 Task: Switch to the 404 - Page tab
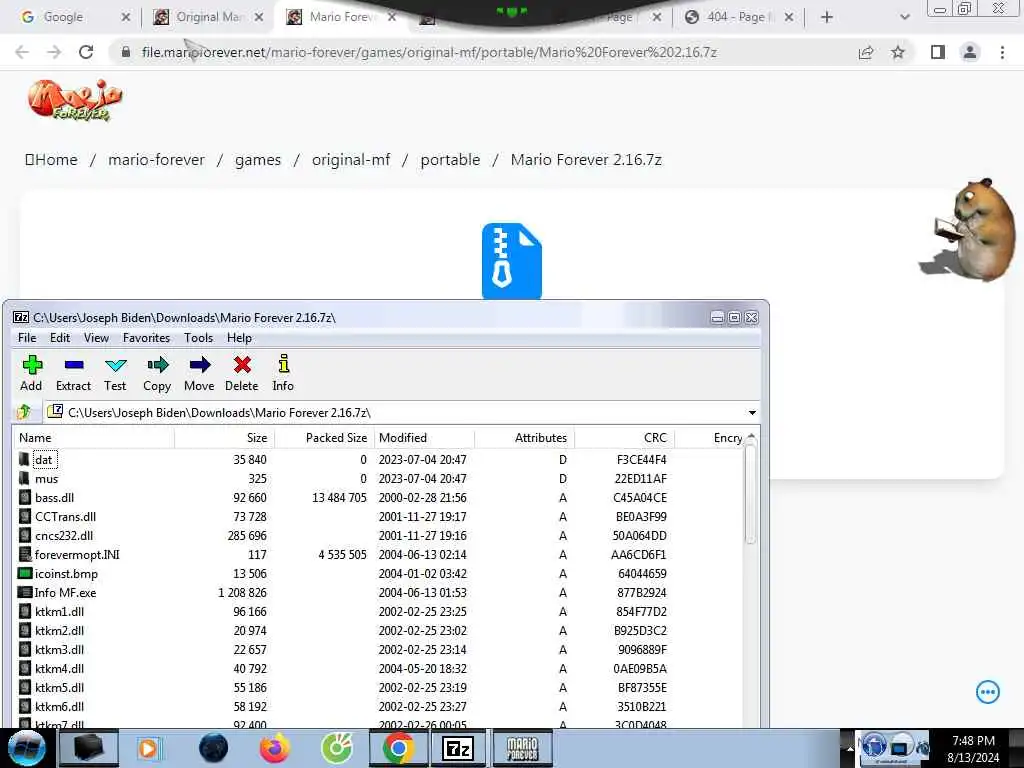pos(739,17)
